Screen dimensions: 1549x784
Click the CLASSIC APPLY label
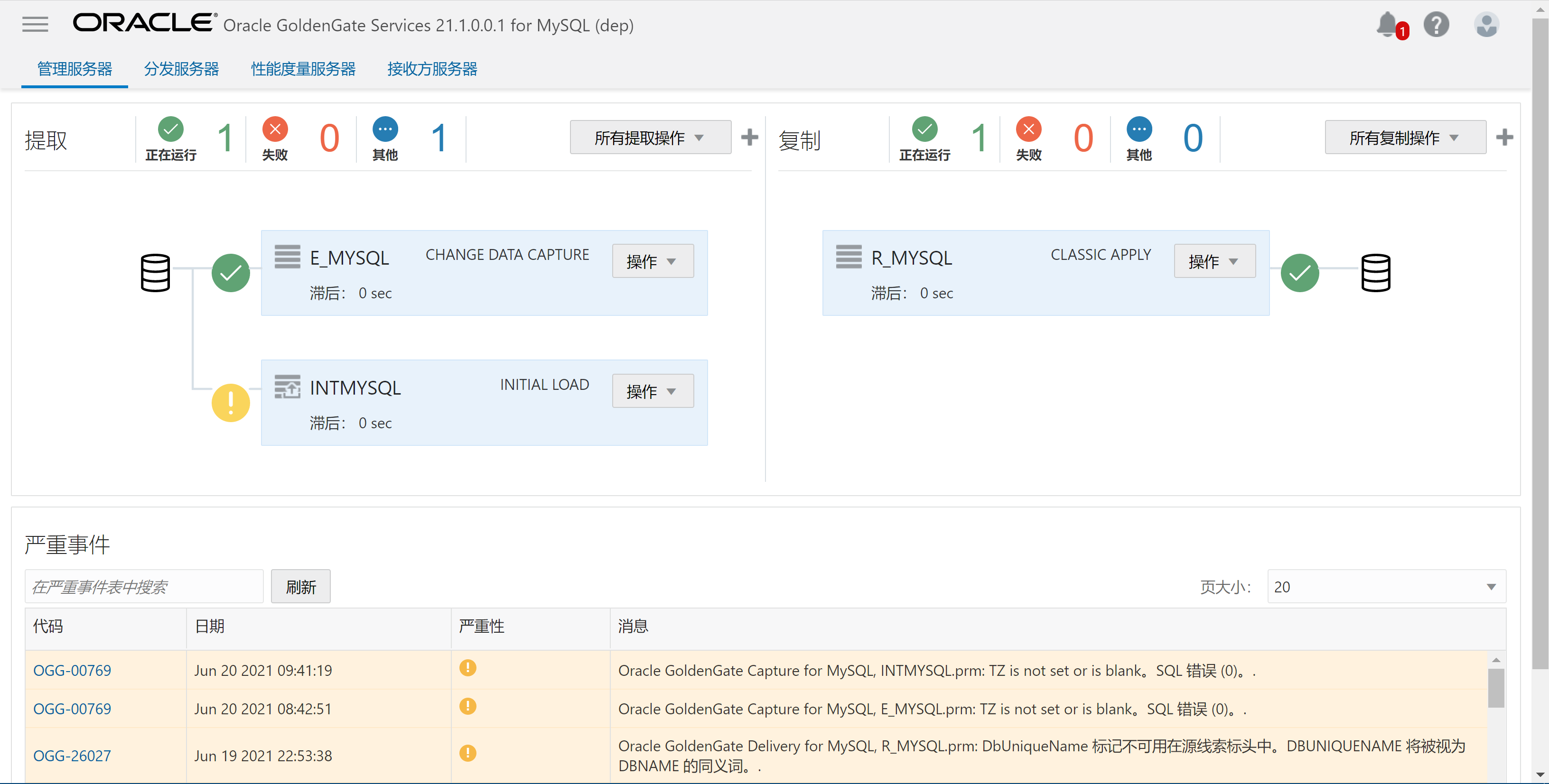point(1101,255)
